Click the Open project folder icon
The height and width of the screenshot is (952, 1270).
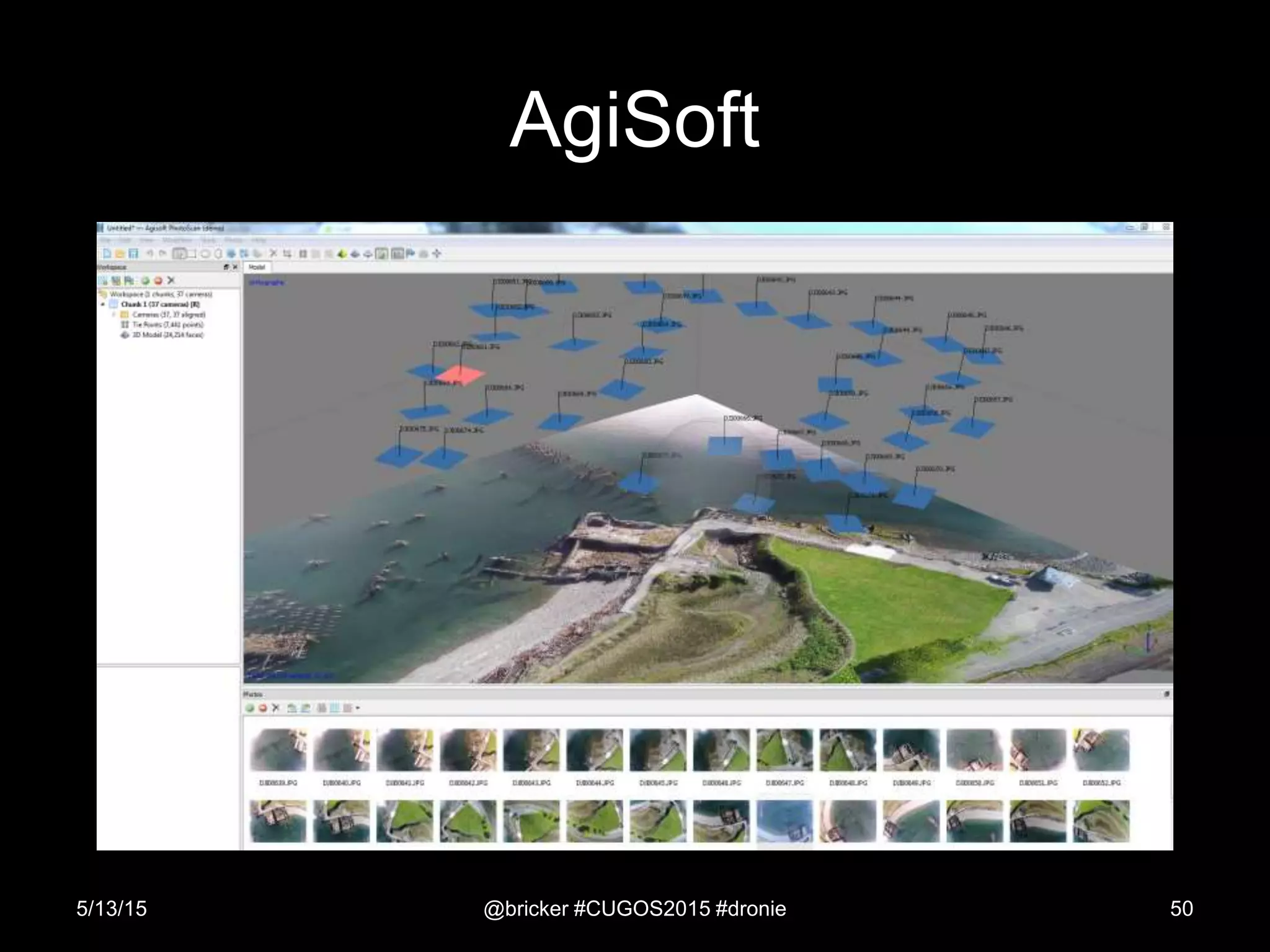click(120, 253)
